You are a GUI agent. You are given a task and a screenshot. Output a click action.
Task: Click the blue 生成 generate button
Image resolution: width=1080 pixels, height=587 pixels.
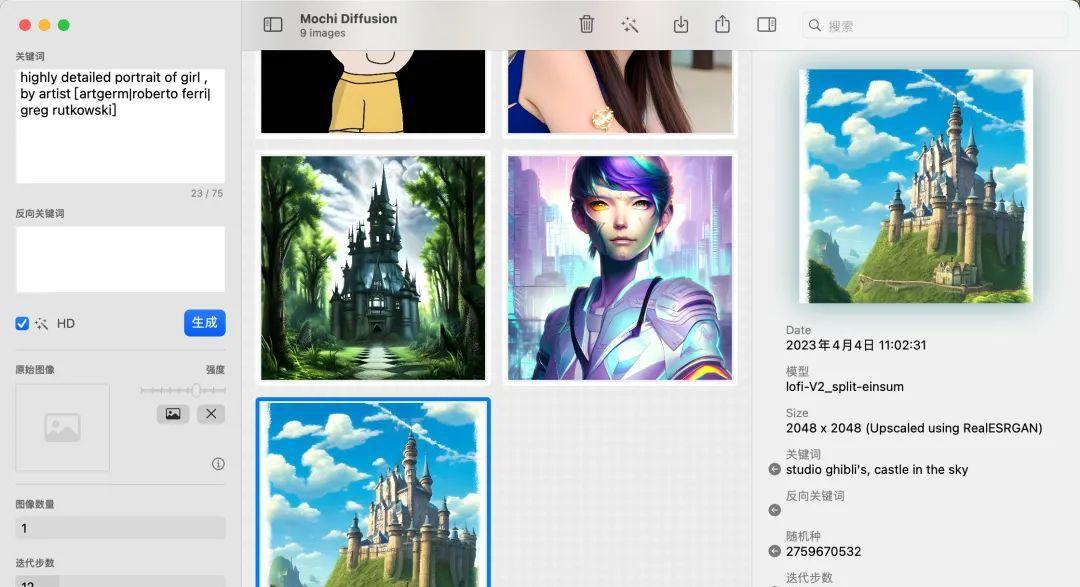pos(205,322)
